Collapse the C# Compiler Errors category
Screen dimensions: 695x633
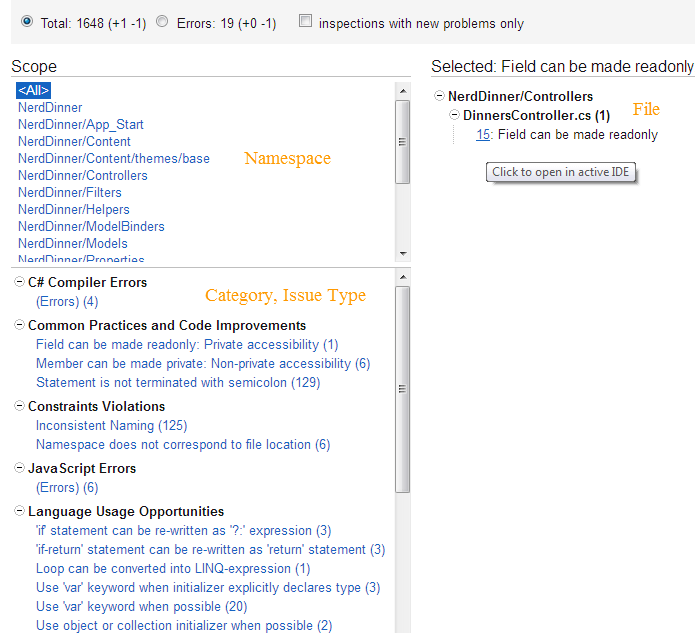20,283
